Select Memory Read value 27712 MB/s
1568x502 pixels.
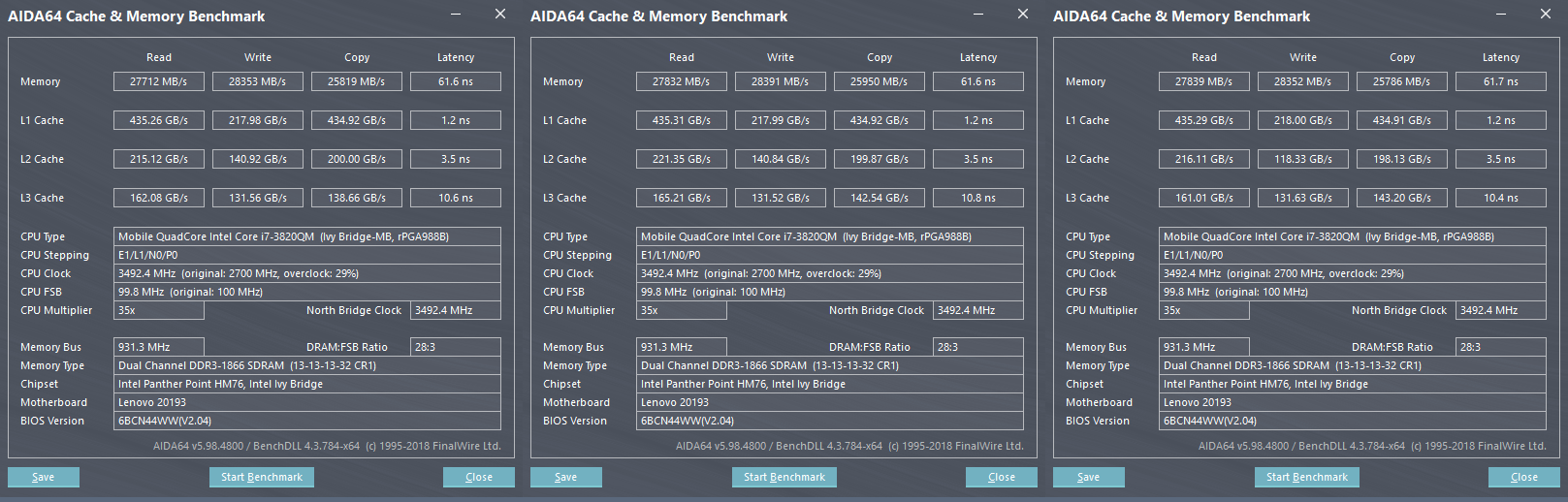159,81
